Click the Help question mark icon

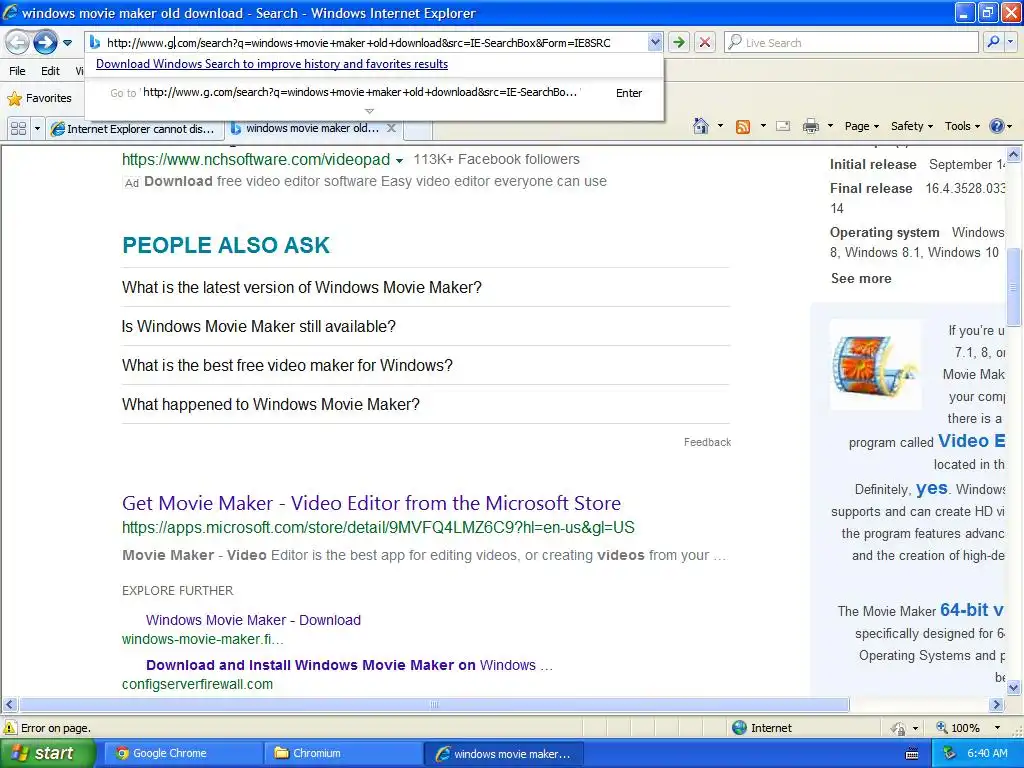coord(997,126)
